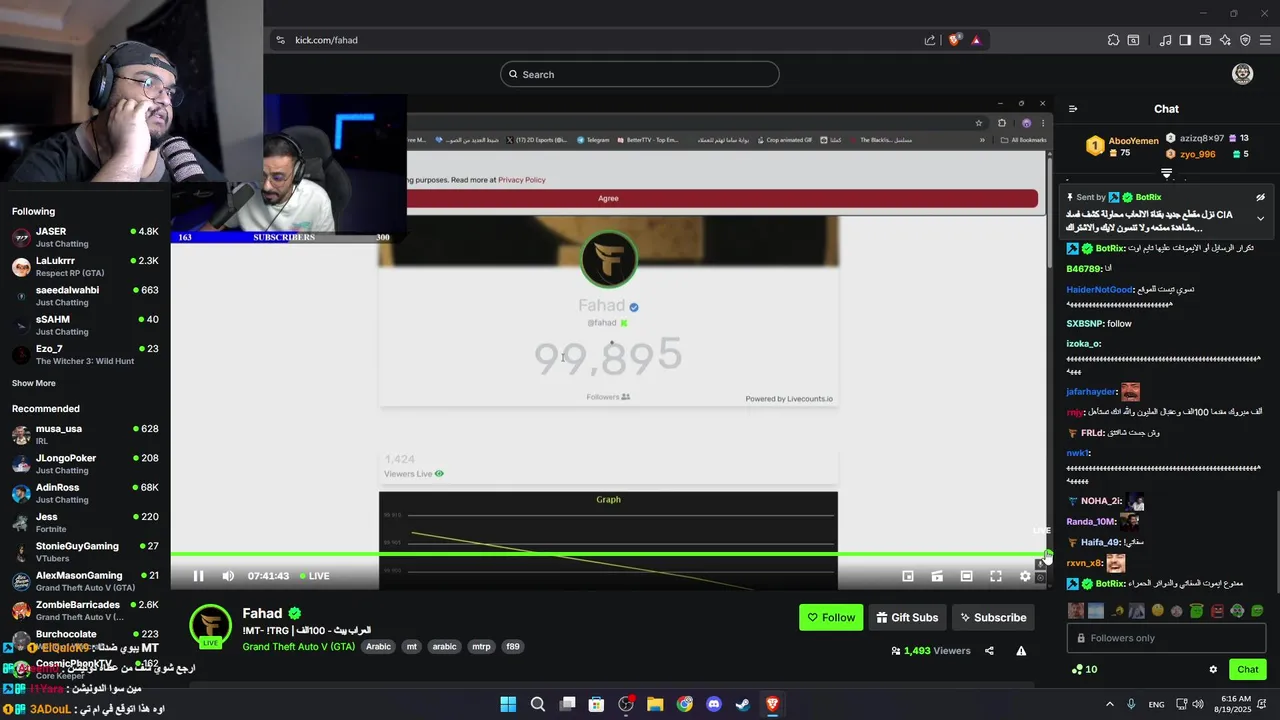Click the Followers only chat input
The image size is (1280, 720).
tap(1166, 638)
